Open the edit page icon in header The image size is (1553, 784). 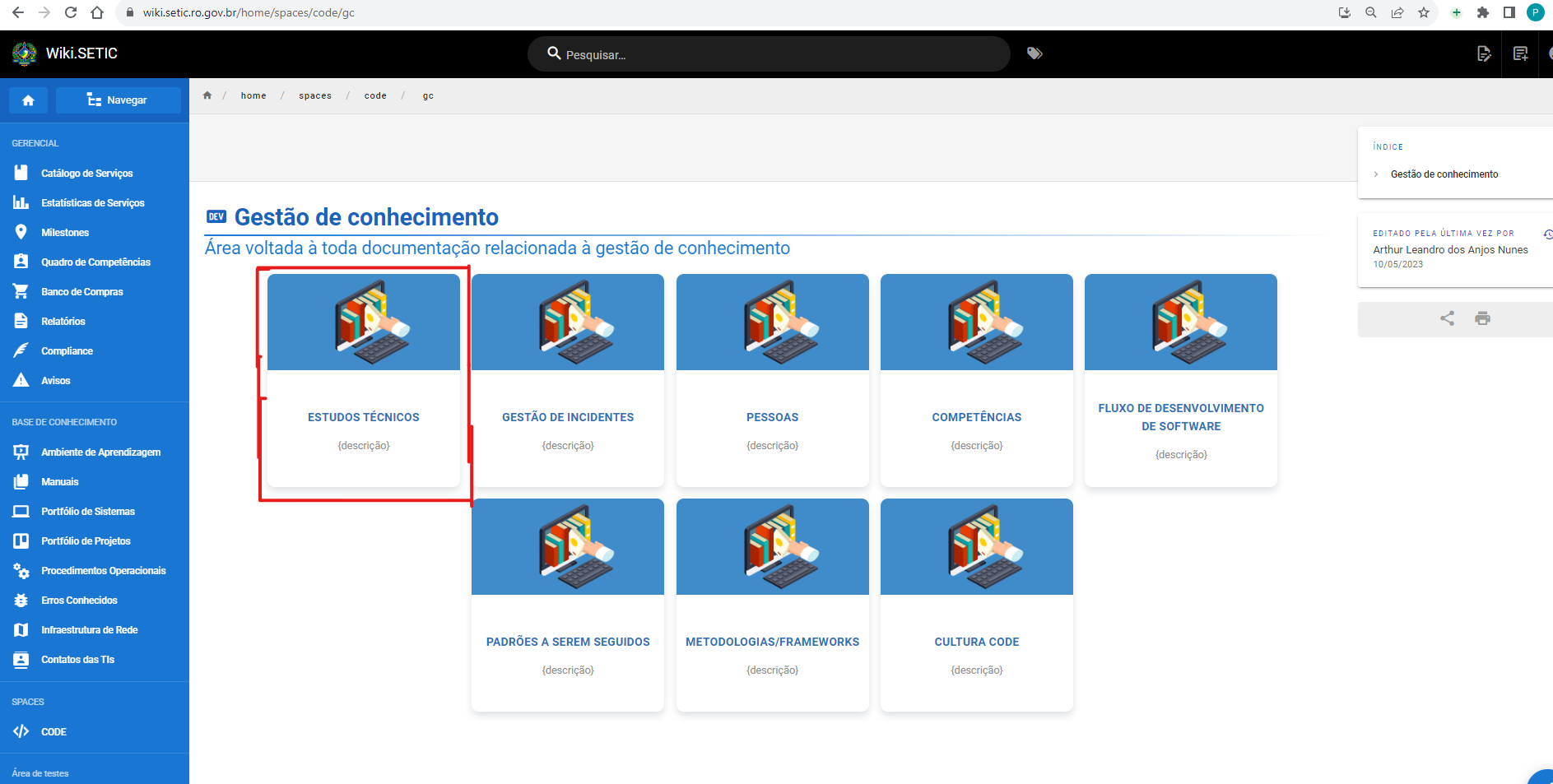point(1484,53)
